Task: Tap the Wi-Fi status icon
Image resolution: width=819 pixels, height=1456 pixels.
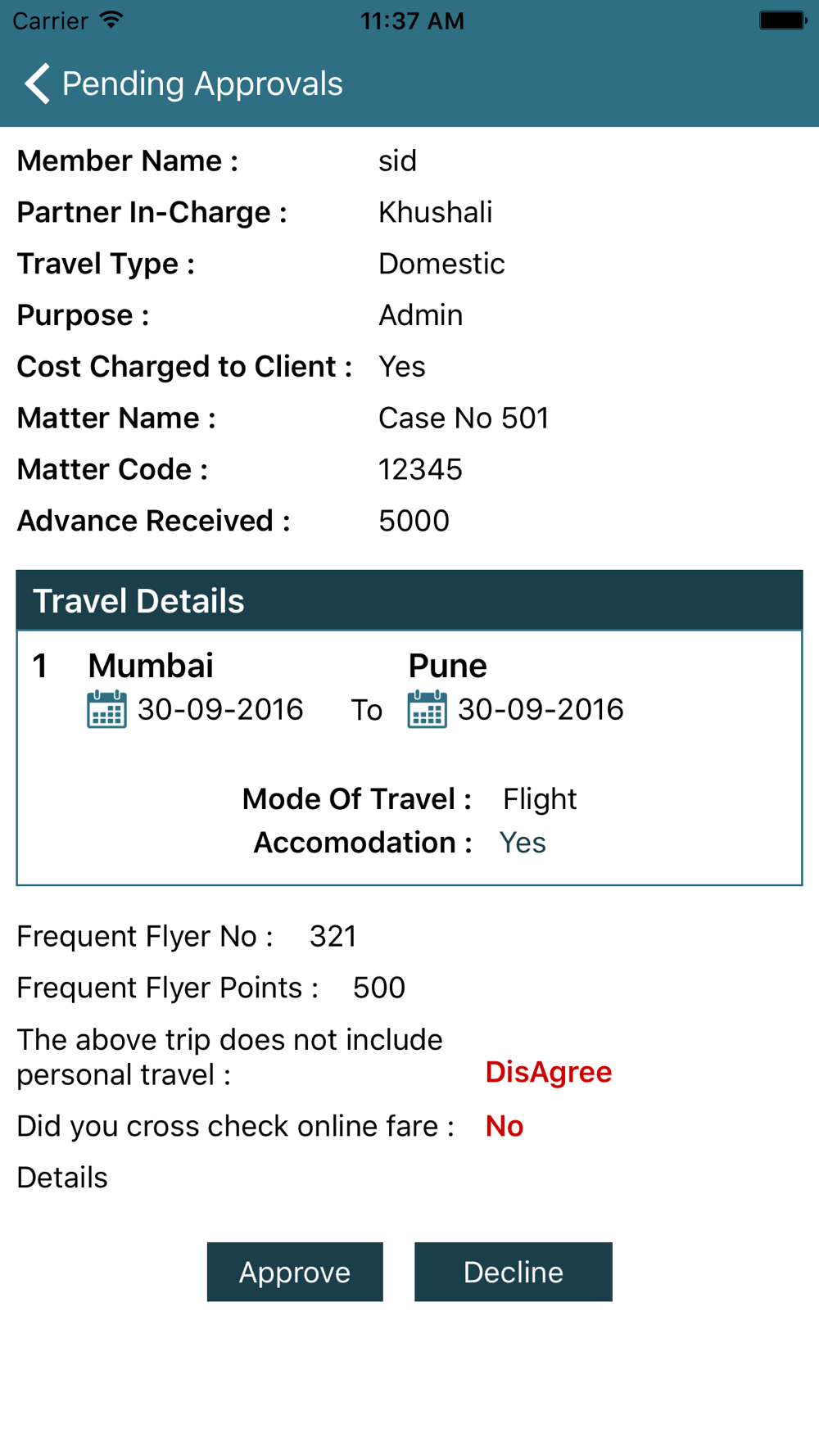Action: (x=111, y=20)
